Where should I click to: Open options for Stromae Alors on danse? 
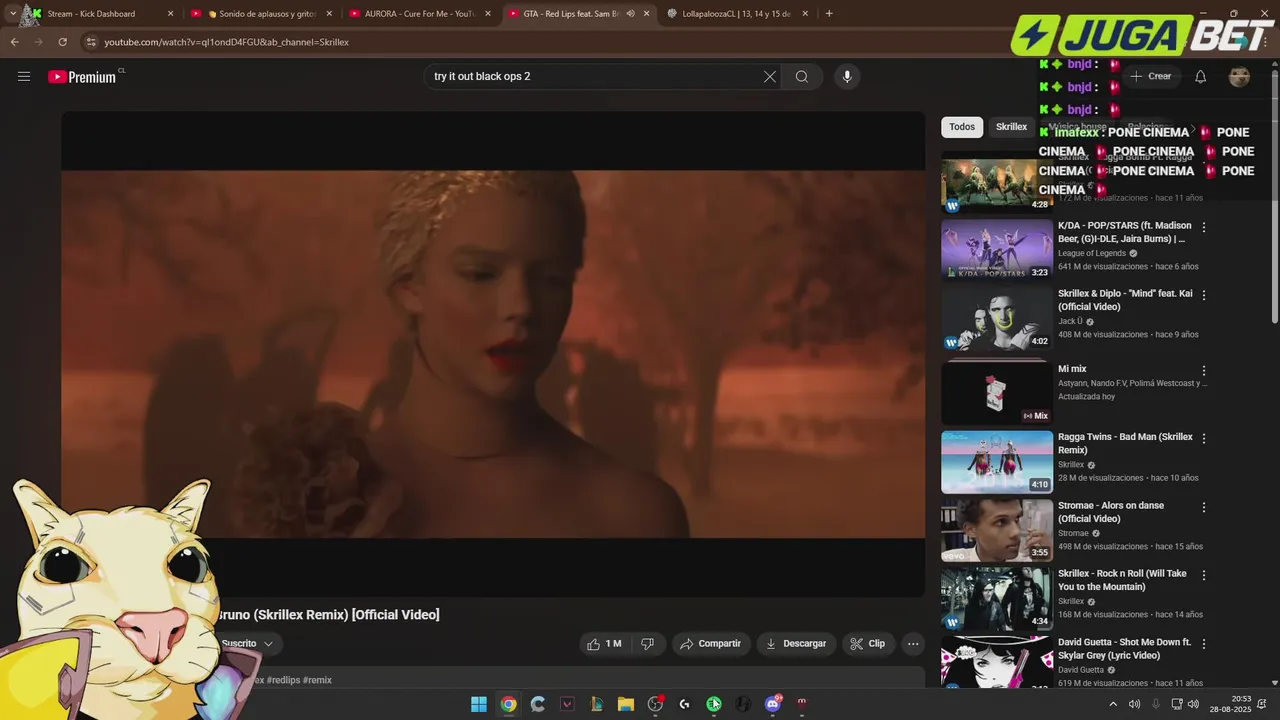click(1204, 508)
